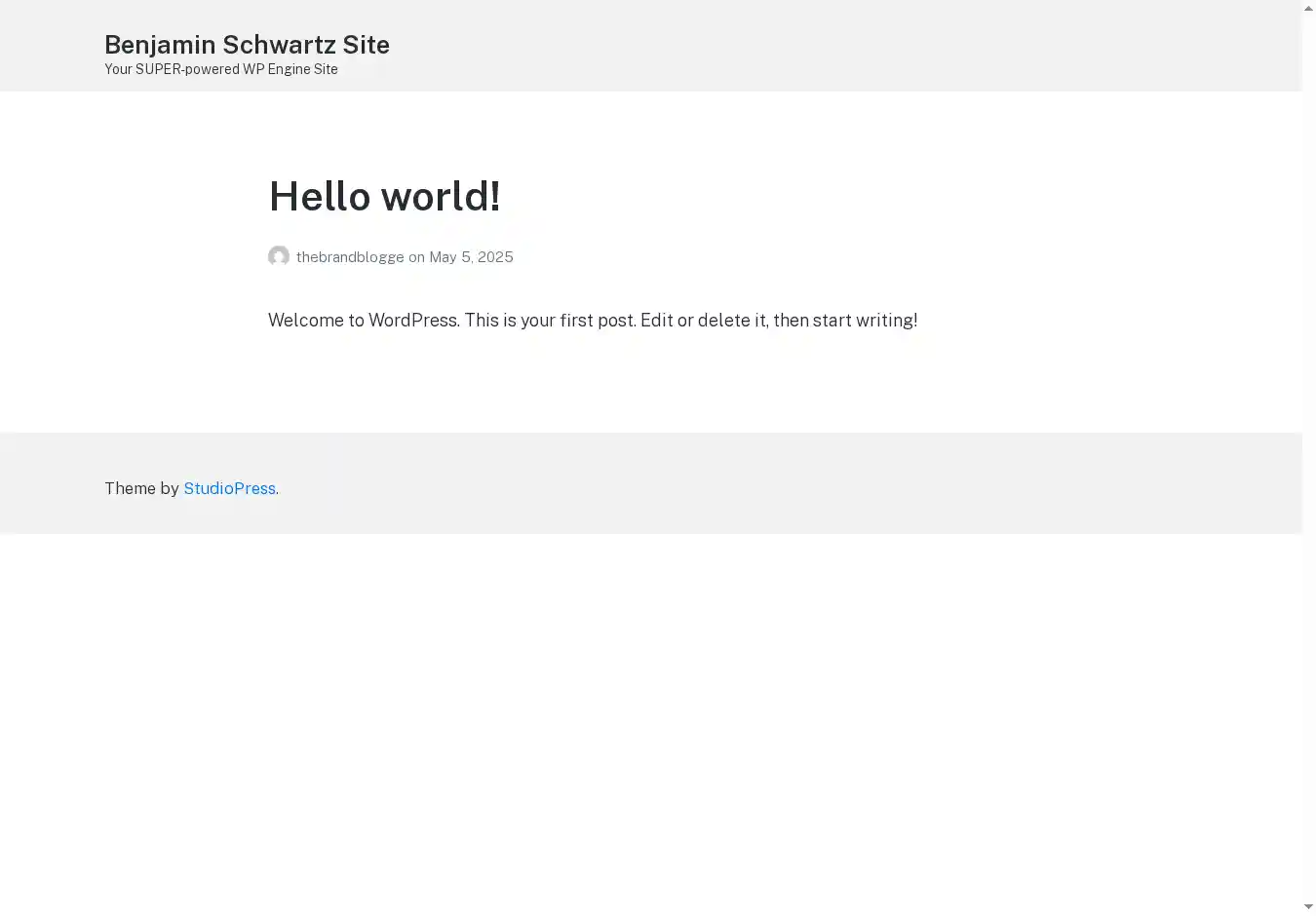
Task: Click the author avatar icon
Action: 279,256
